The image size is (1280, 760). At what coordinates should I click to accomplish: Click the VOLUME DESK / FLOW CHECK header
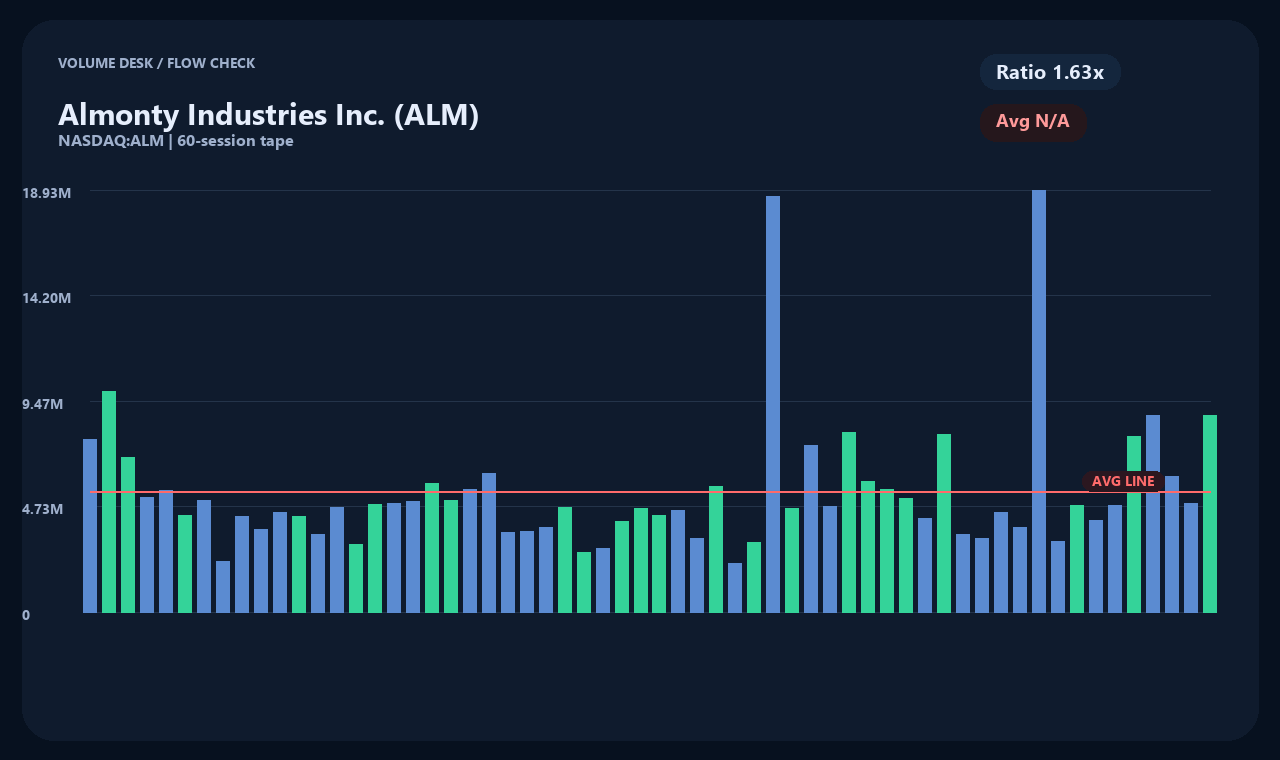point(157,63)
